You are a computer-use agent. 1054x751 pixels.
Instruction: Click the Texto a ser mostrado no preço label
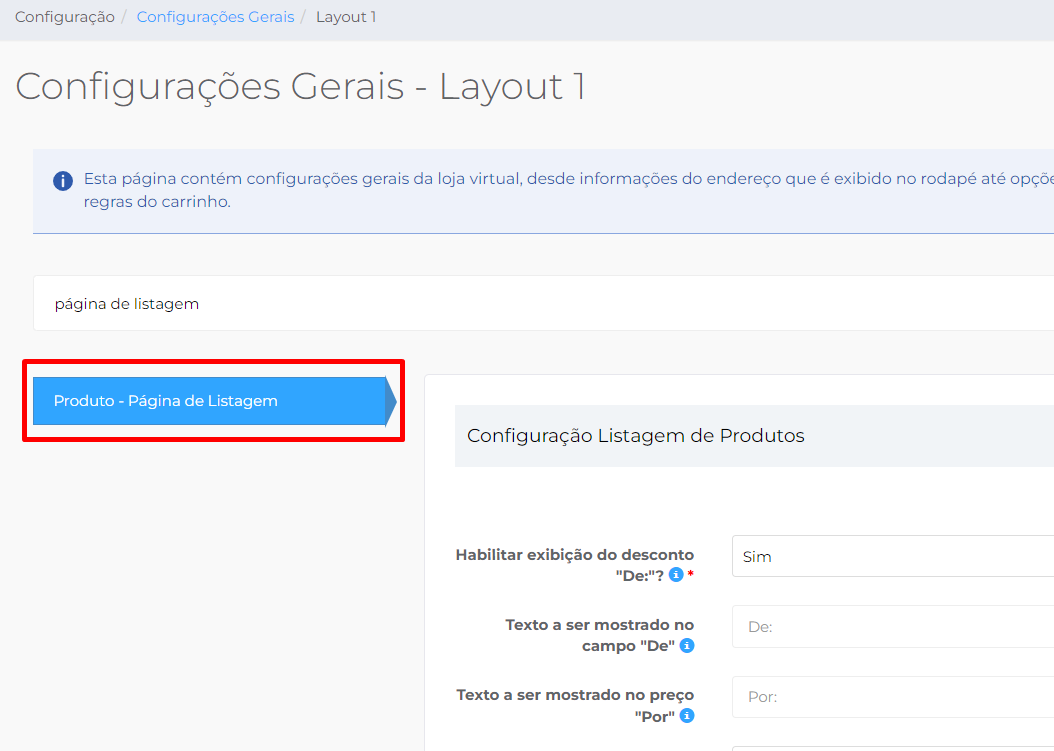(575, 705)
